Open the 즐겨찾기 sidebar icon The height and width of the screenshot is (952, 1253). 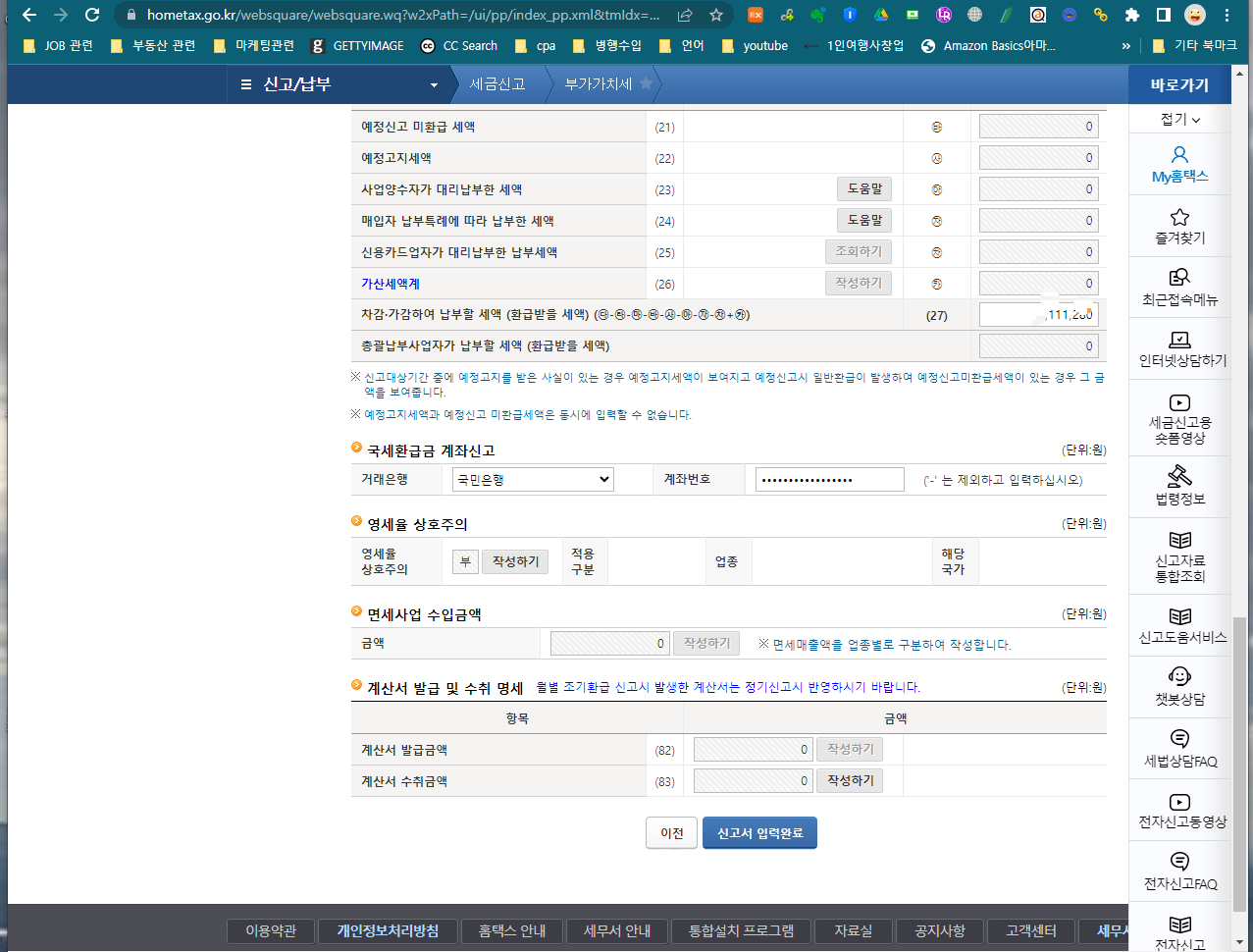click(x=1181, y=226)
